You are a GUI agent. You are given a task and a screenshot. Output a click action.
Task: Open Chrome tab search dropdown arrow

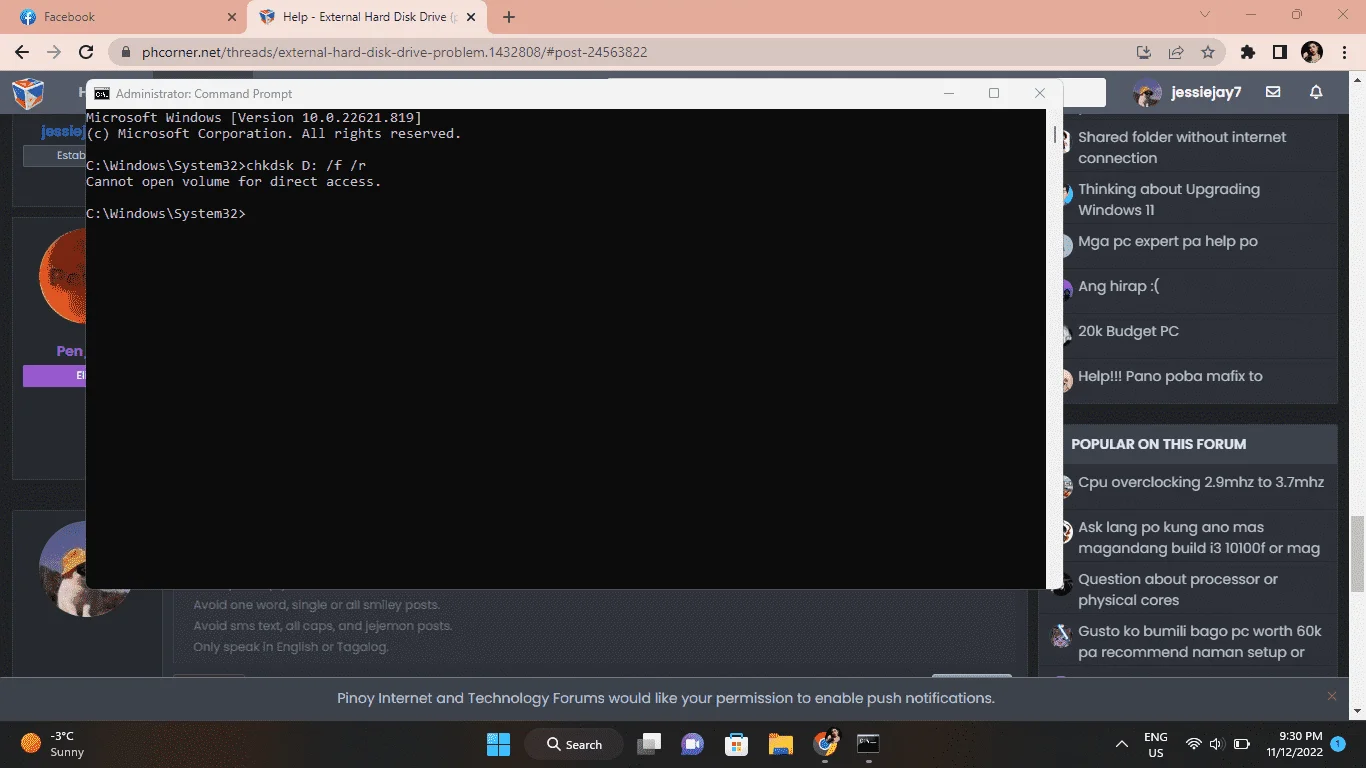(x=1204, y=15)
